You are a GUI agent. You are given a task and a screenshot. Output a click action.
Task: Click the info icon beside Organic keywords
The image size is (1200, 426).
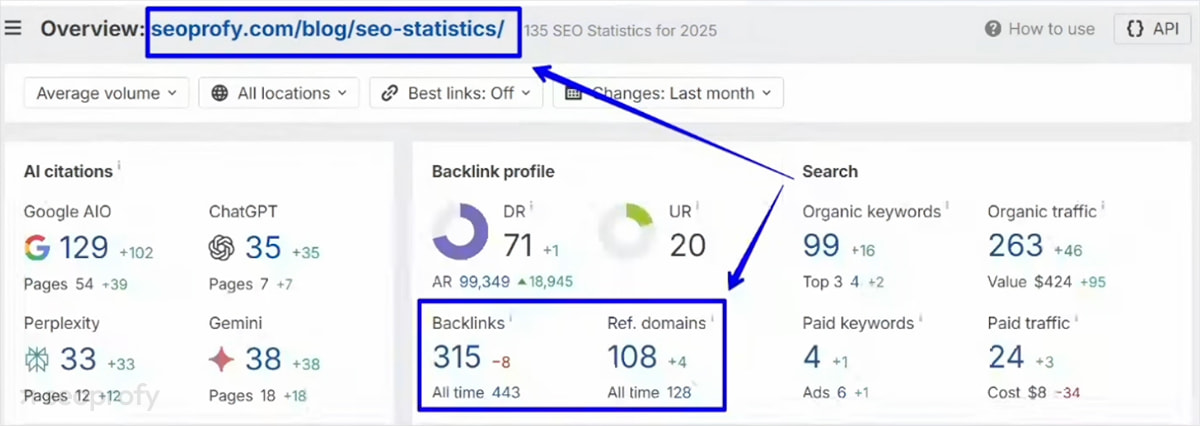point(947,207)
